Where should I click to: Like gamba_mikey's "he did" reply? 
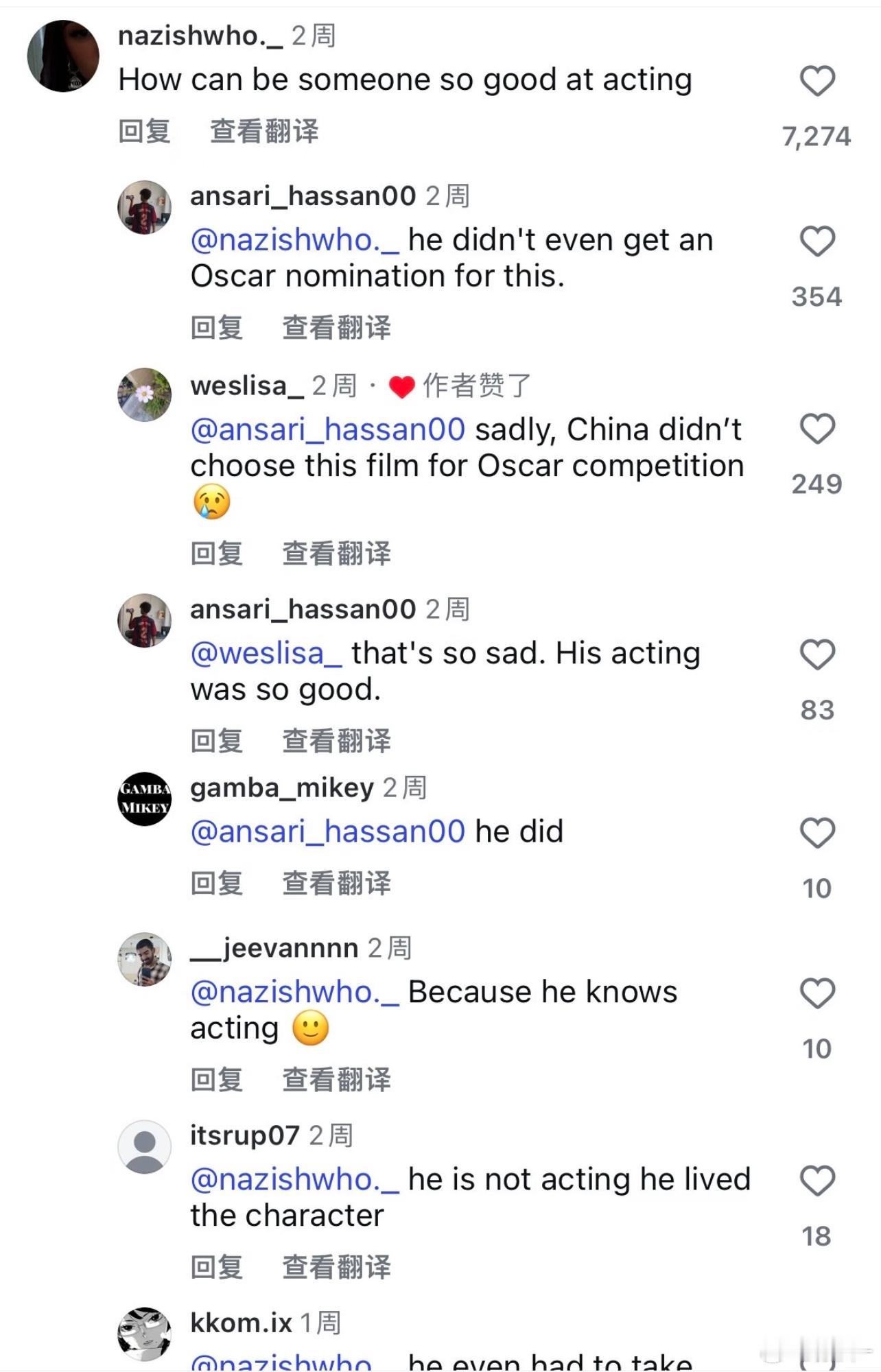point(817,833)
